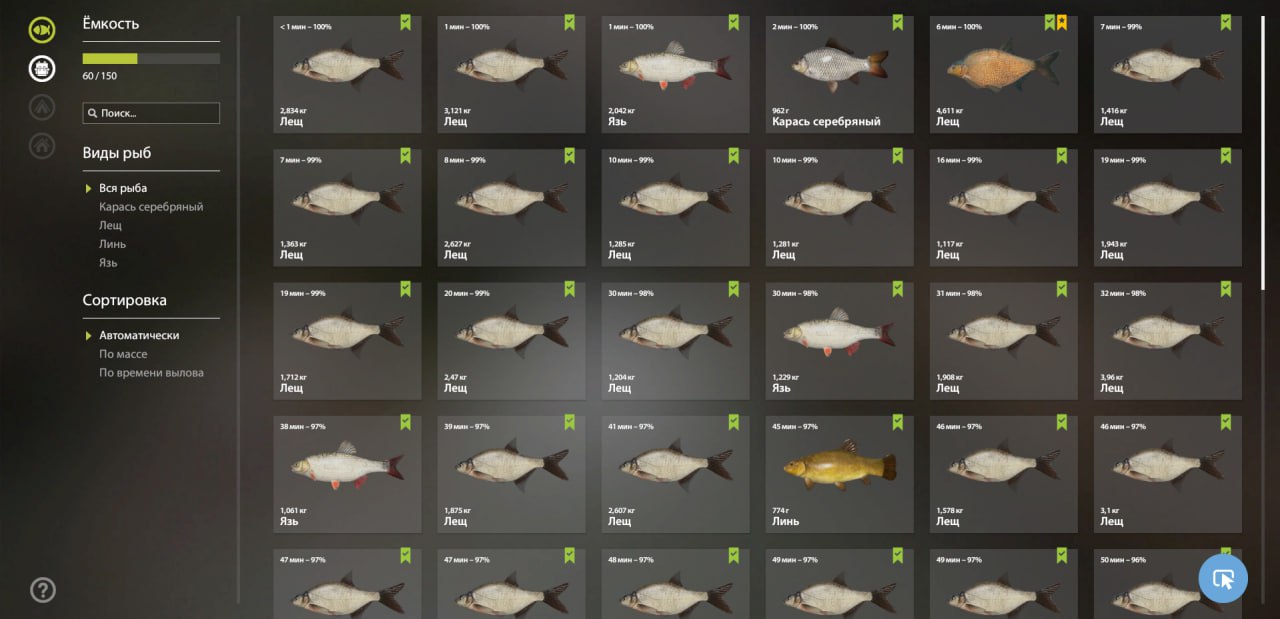The width and height of the screenshot is (1280, 619).
Task: Click the Поиск search field
Action: [151, 113]
